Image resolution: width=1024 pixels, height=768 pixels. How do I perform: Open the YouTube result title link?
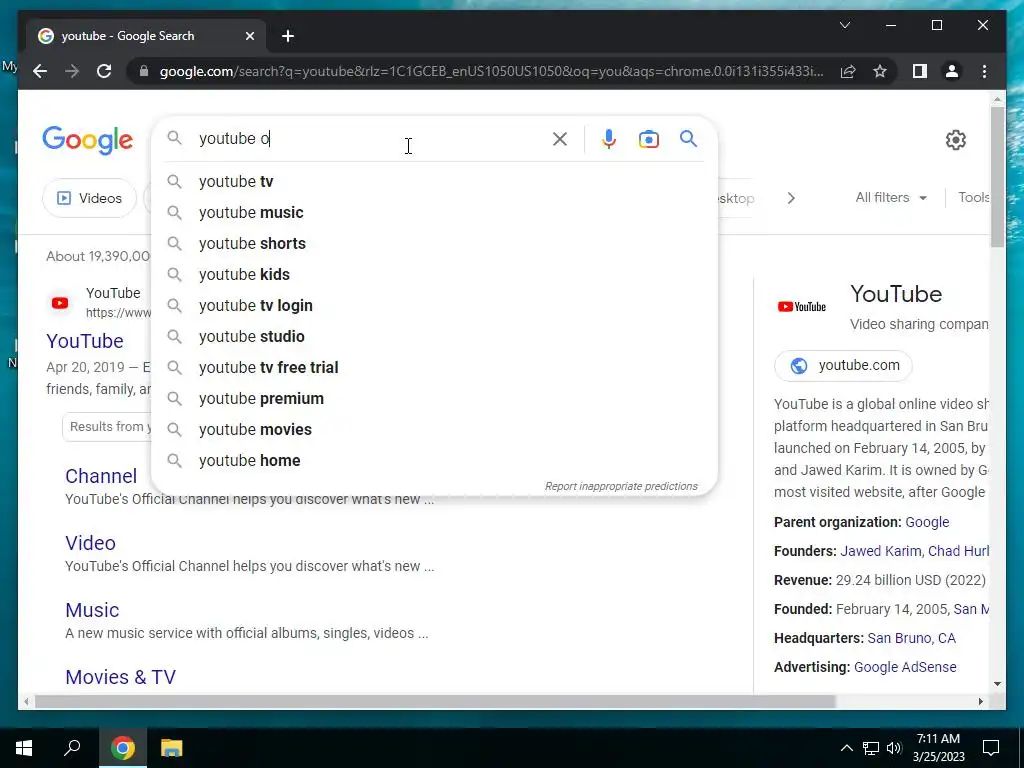coord(85,341)
